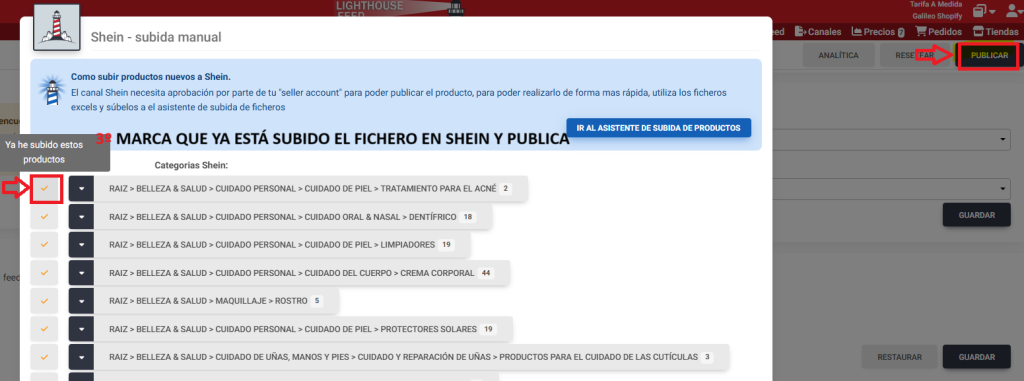The image size is (1024, 381).
Task: Click the 'Tarifa A Medida' text in the top bar
Action: point(936,5)
